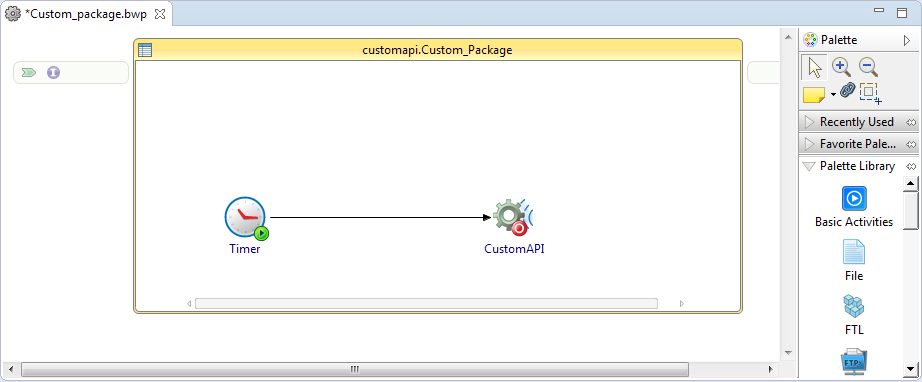Click the palette scroll down arrow
This screenshot has height=382, width=922.
tap(911, 369)
